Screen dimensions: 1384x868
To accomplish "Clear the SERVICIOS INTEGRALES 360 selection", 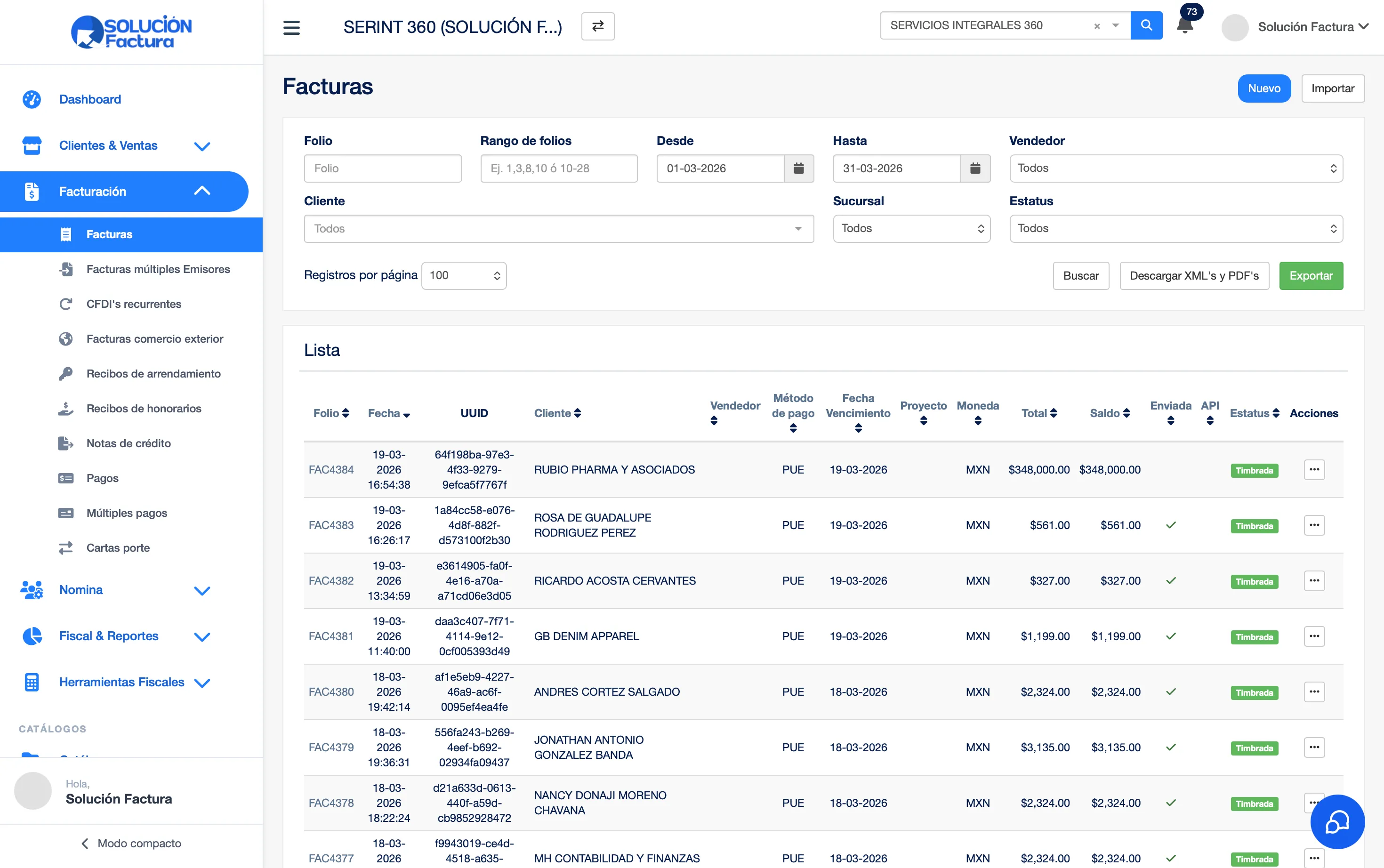I will 1096,26.
